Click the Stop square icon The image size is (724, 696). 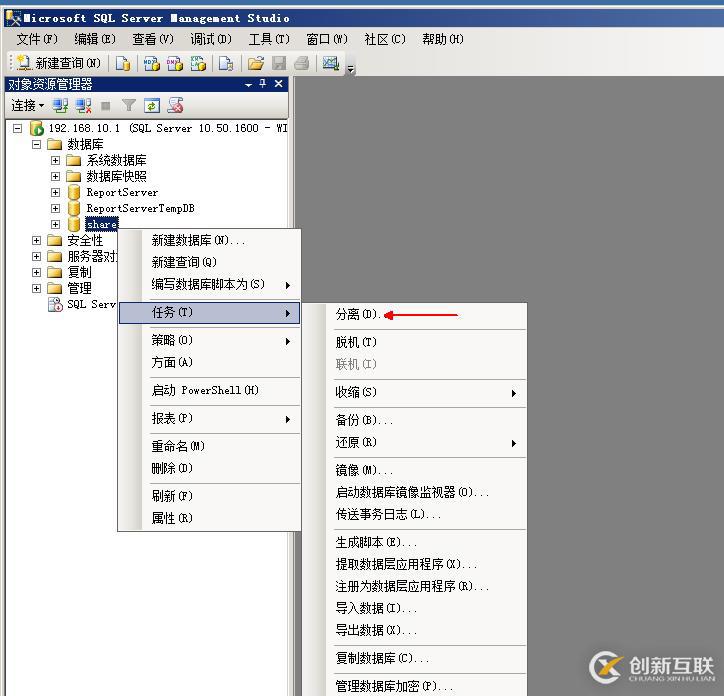pyautogui.click(x=106, y=106)
